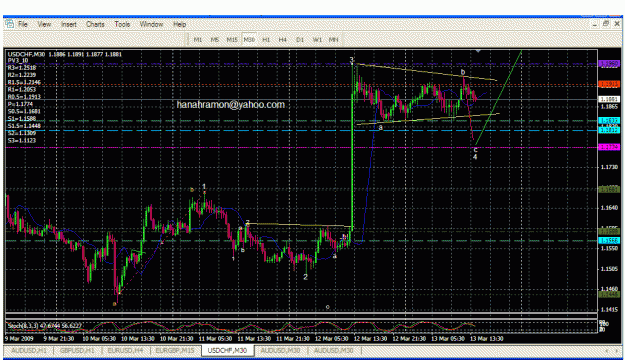Click the white current price 1.1881 tag
Image resolution: width=625 pixels, height=360 pixels.
[x=609, y=99]
